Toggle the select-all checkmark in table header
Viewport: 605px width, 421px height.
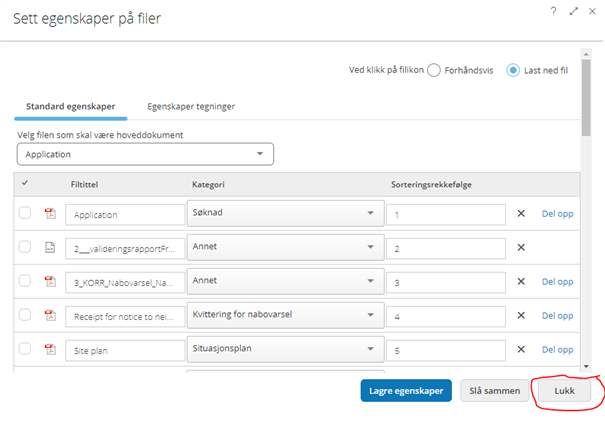point(25,183)
